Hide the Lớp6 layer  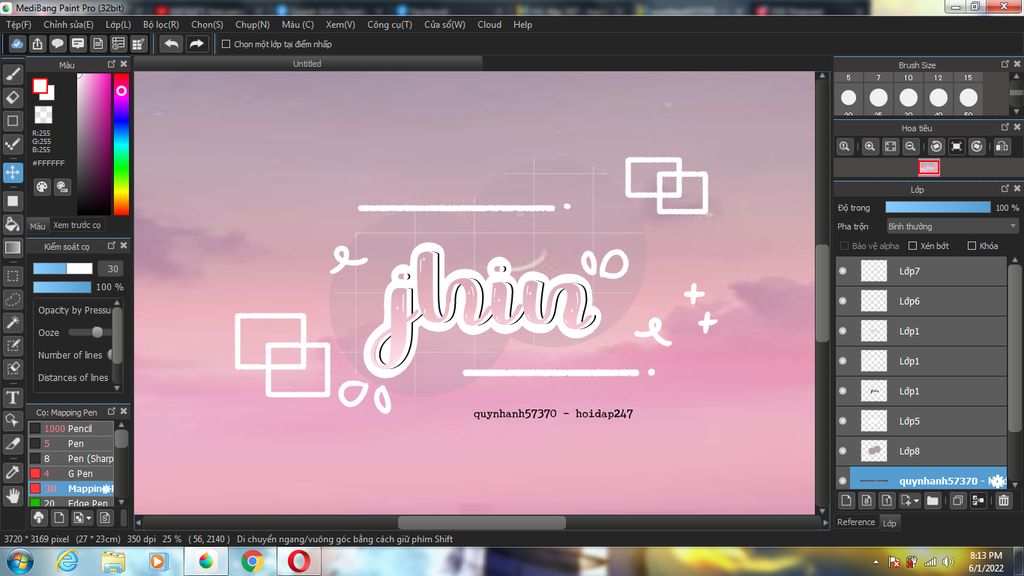(x=842, y=300)
